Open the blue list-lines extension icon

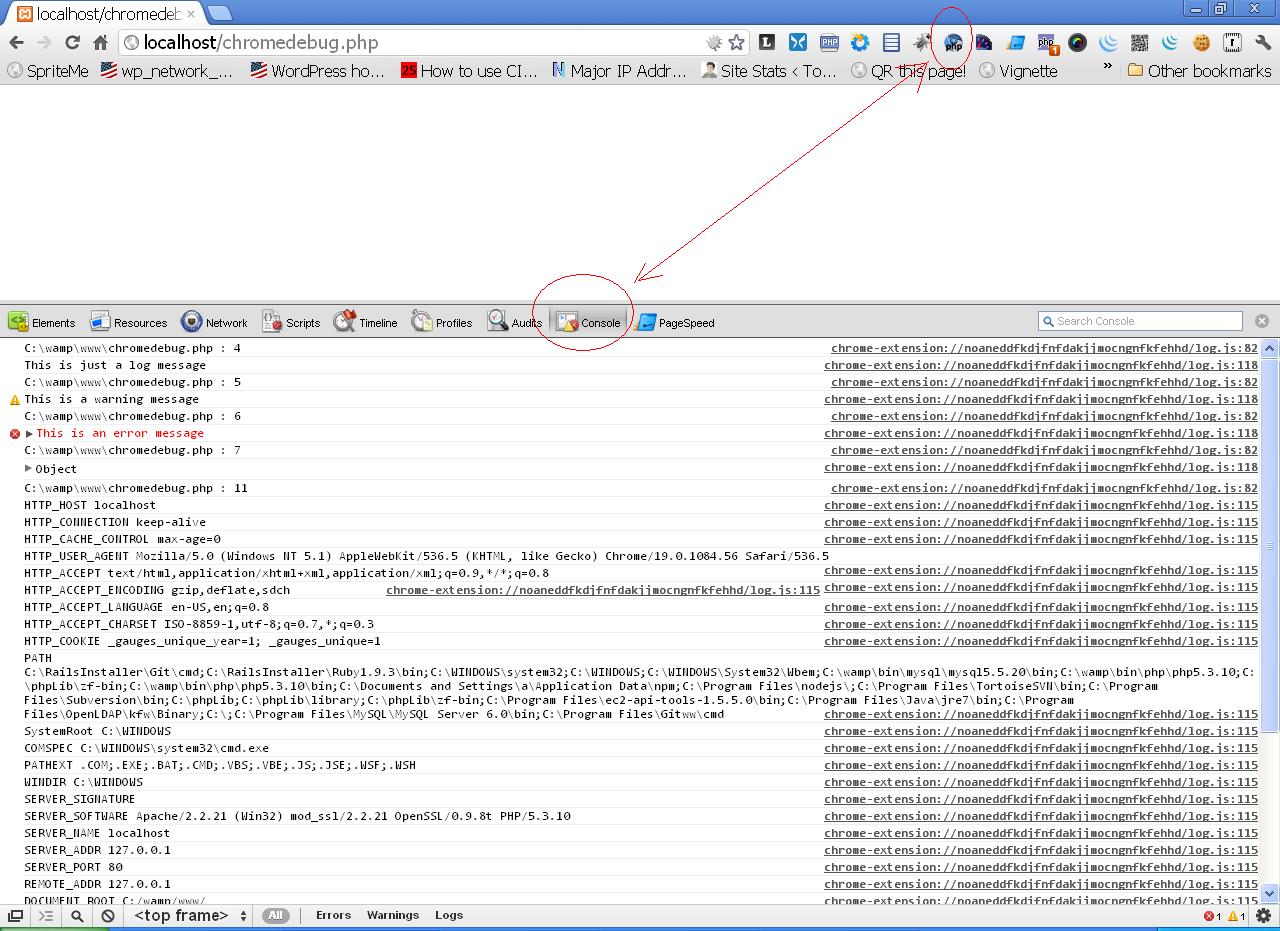pyautogui.click(x=891, y=42)
